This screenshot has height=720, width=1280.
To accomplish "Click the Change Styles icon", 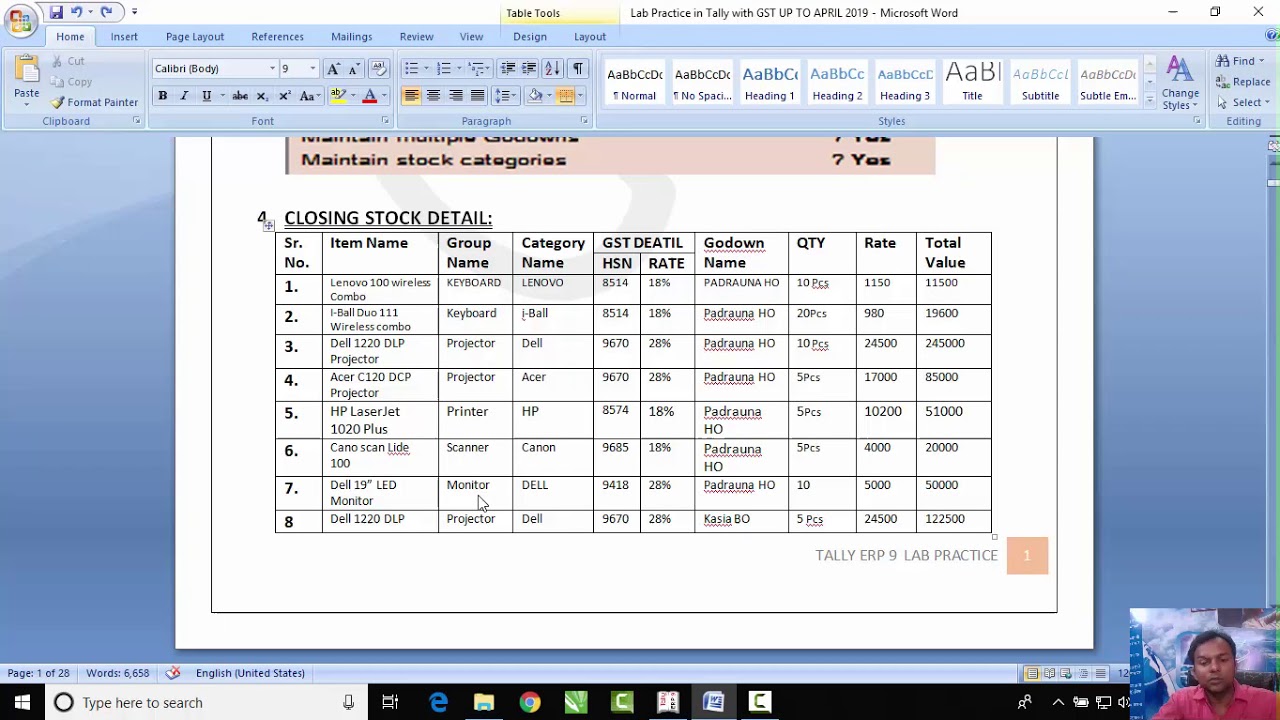I will point(1180,71).
